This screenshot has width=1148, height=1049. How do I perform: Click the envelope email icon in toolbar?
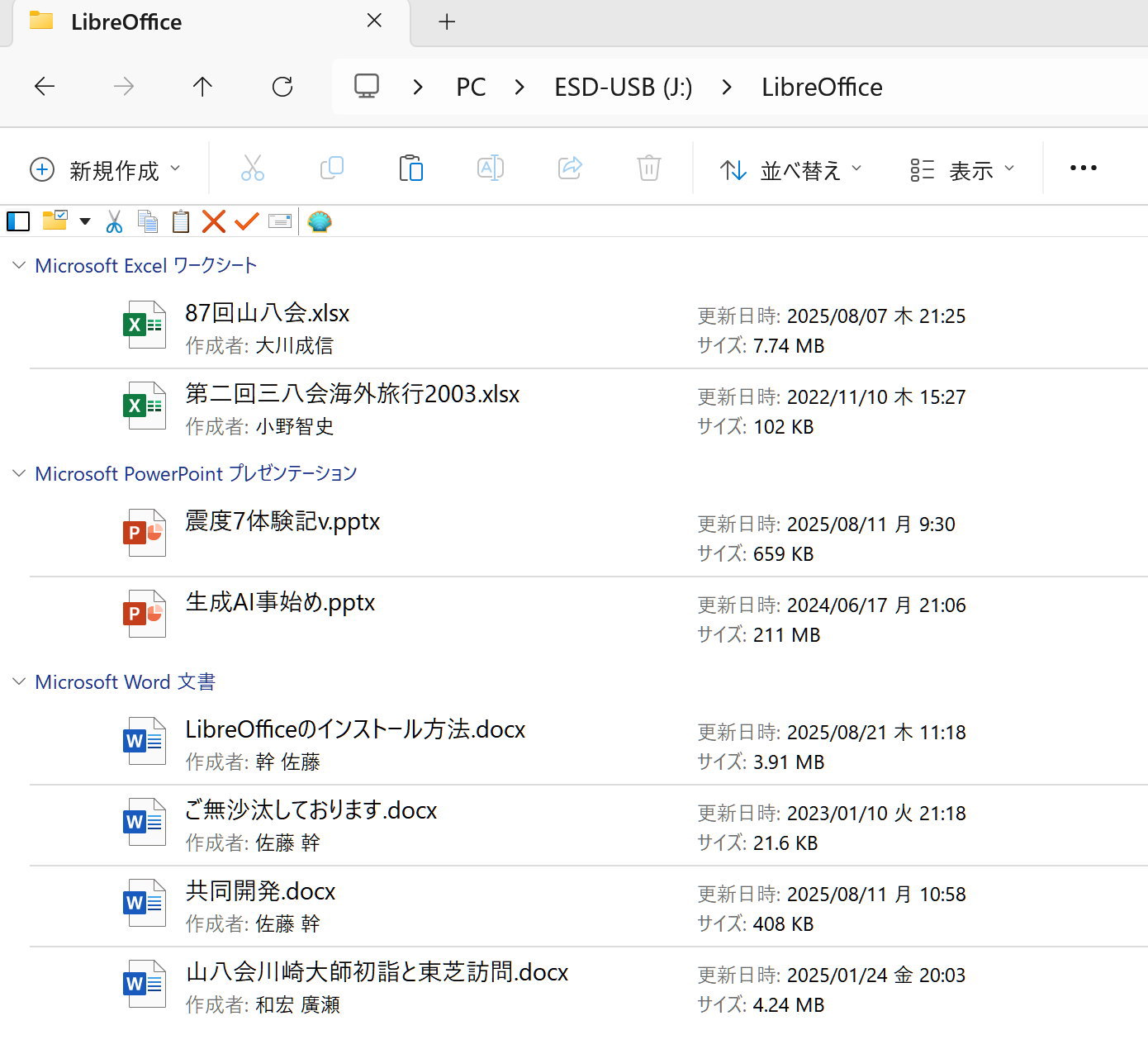pos(280,221)
